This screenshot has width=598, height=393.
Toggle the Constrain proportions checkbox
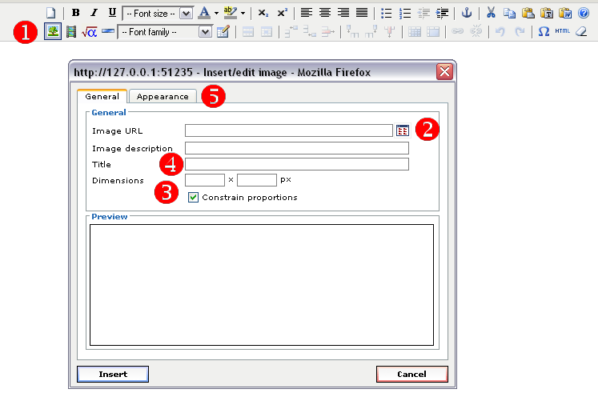coord(193,197)
